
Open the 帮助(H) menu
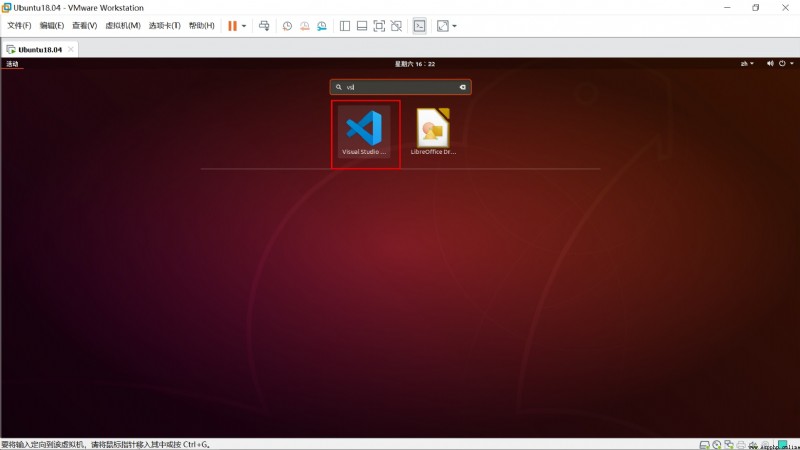(x=202, y=26)
